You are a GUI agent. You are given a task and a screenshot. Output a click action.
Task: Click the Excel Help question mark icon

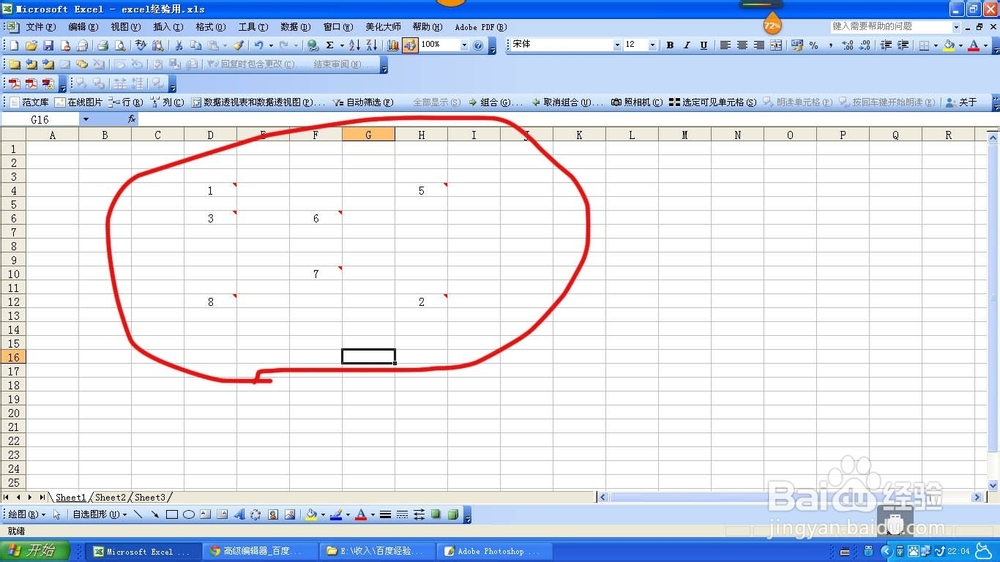tap(478, 45)
